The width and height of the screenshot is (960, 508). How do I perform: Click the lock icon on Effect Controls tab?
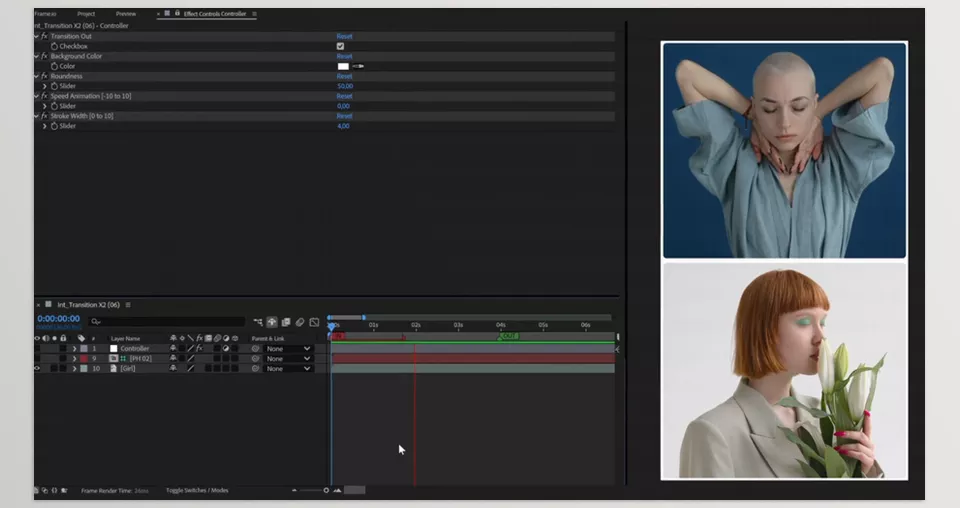pyautogui.click(x=177, y=13)
